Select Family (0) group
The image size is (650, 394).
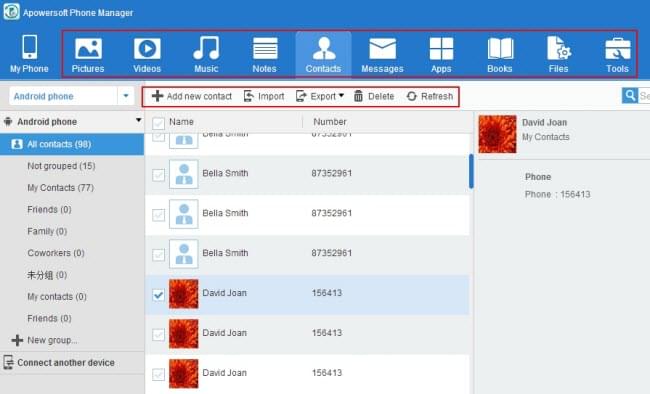coord(47,231)
